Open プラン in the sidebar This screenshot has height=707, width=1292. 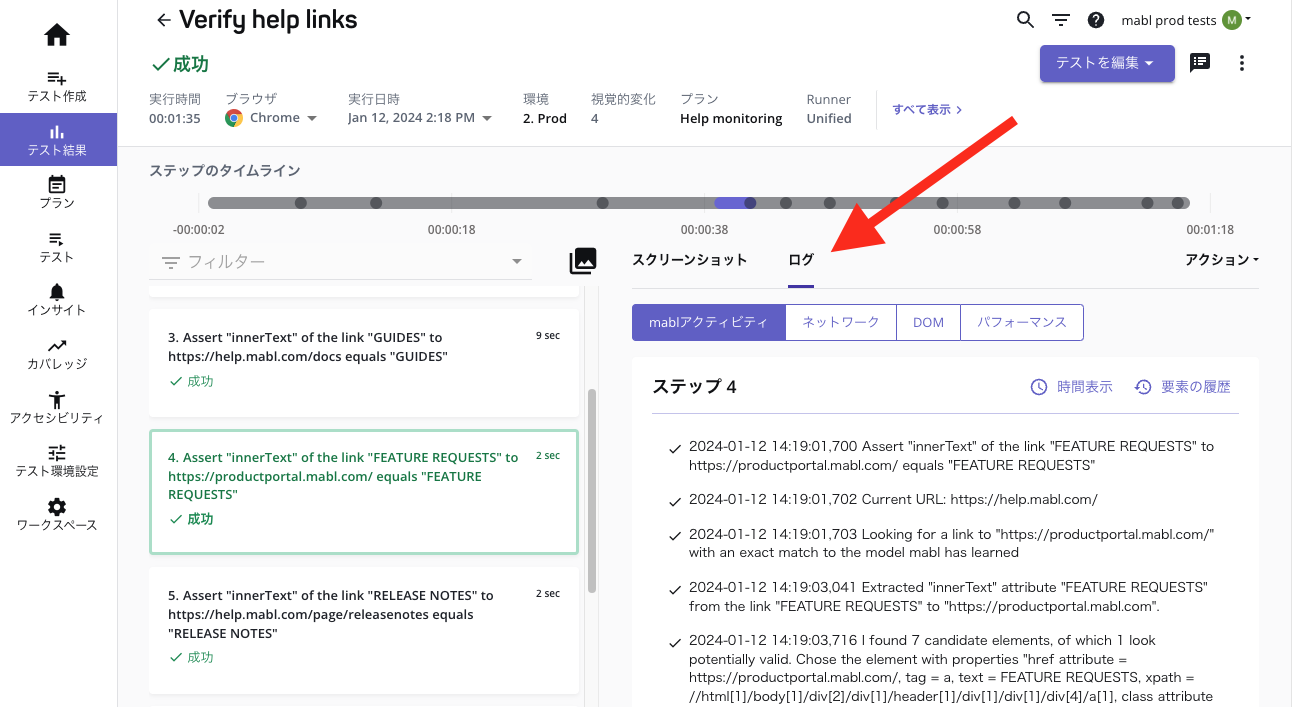coord(57,193)
